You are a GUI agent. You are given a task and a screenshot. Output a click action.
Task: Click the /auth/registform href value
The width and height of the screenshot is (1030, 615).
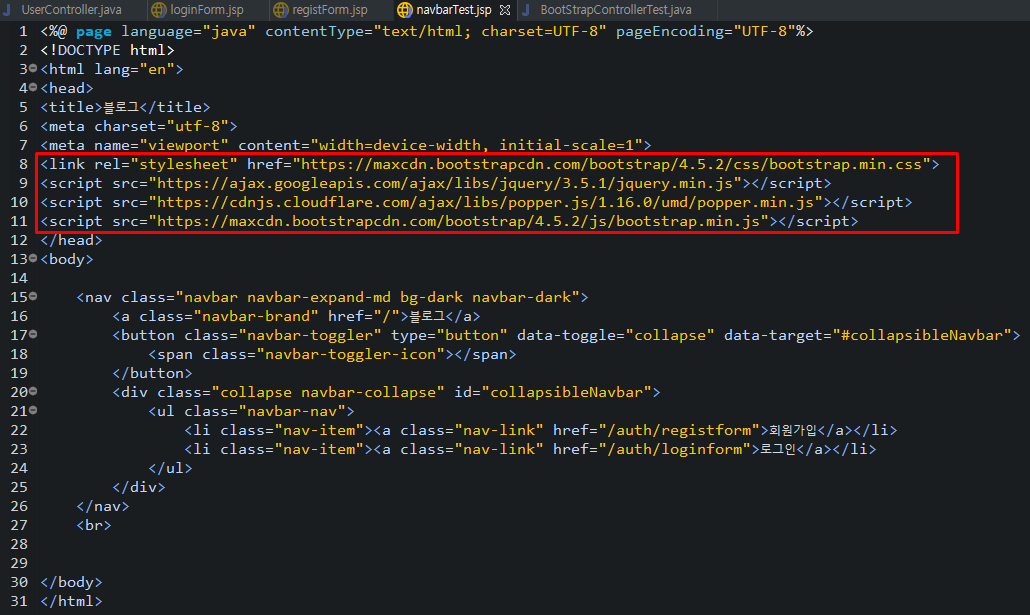coord(679,431)
